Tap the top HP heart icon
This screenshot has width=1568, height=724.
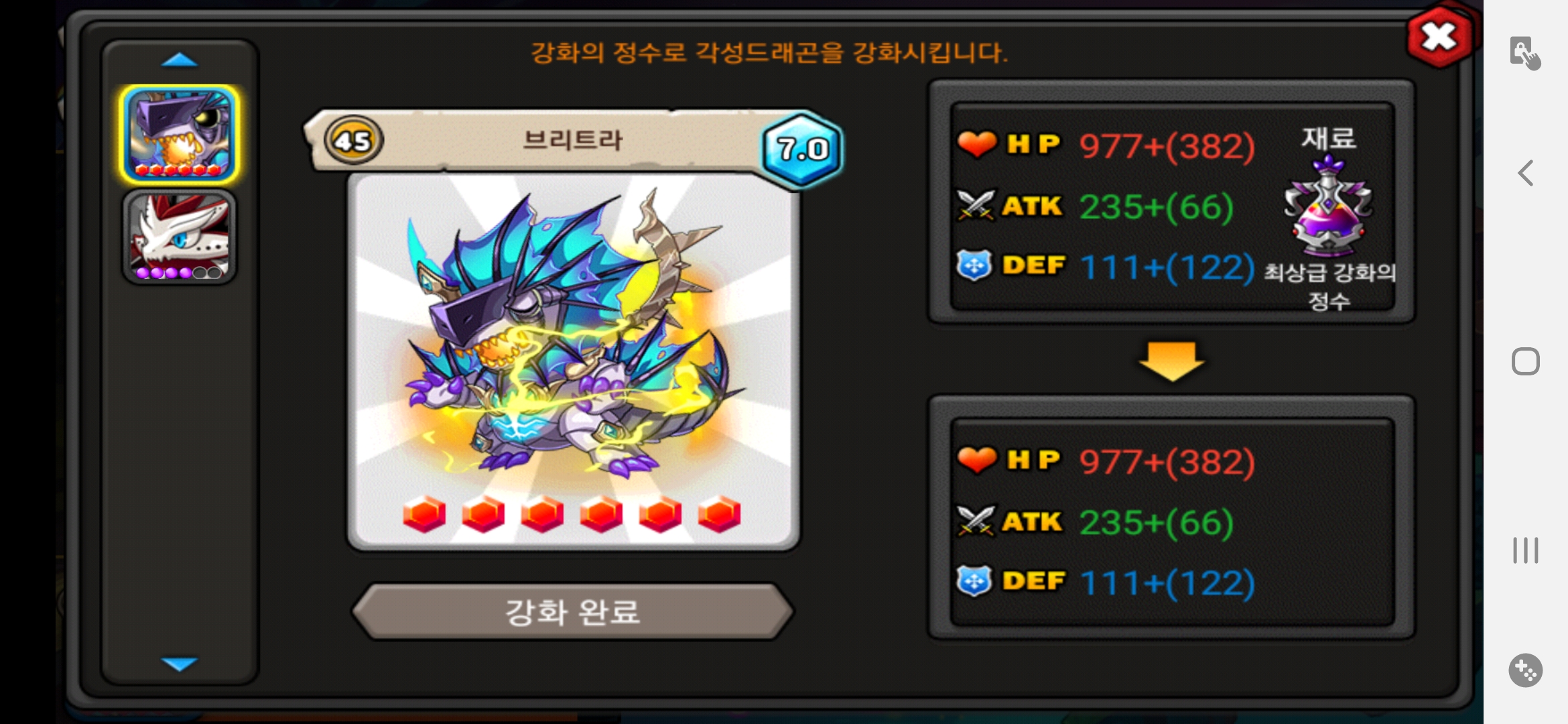tap(977, 144)
